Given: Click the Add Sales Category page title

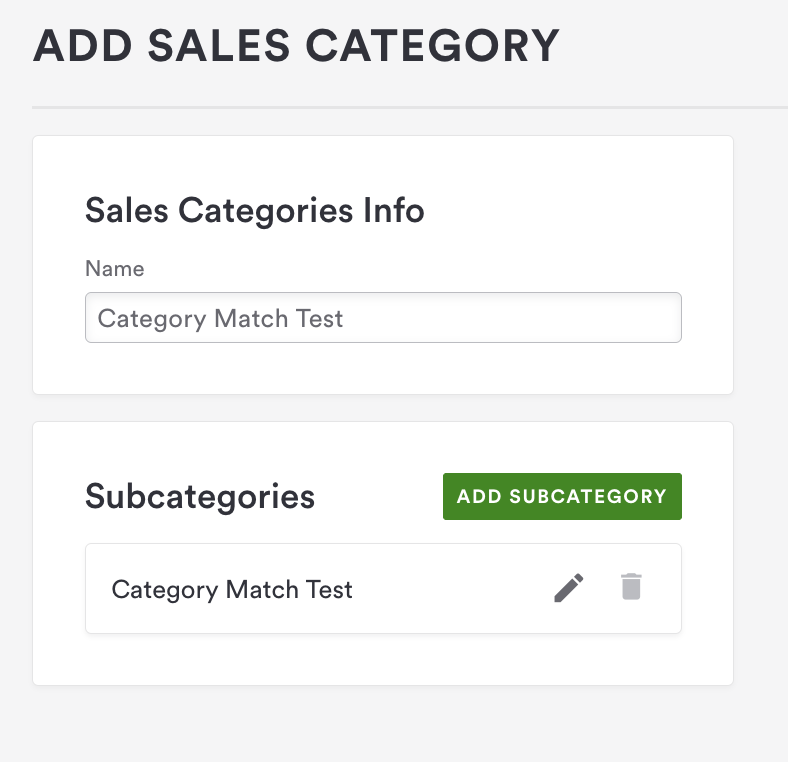Looking at the screenshot, I should 296,47.
